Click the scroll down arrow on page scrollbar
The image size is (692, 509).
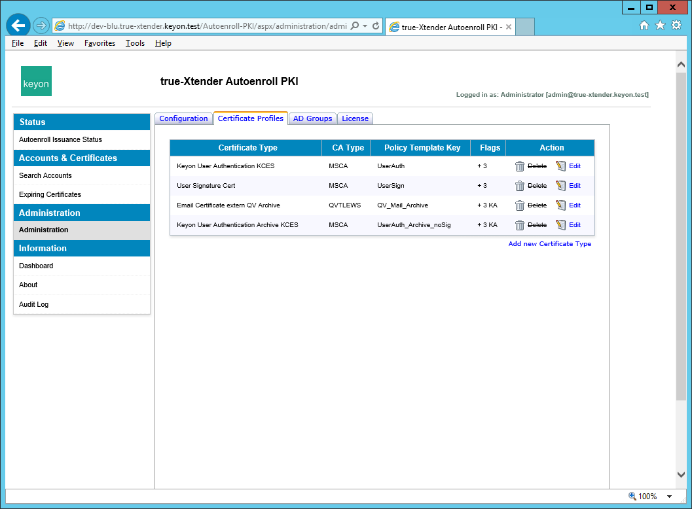tap(681, 475)
